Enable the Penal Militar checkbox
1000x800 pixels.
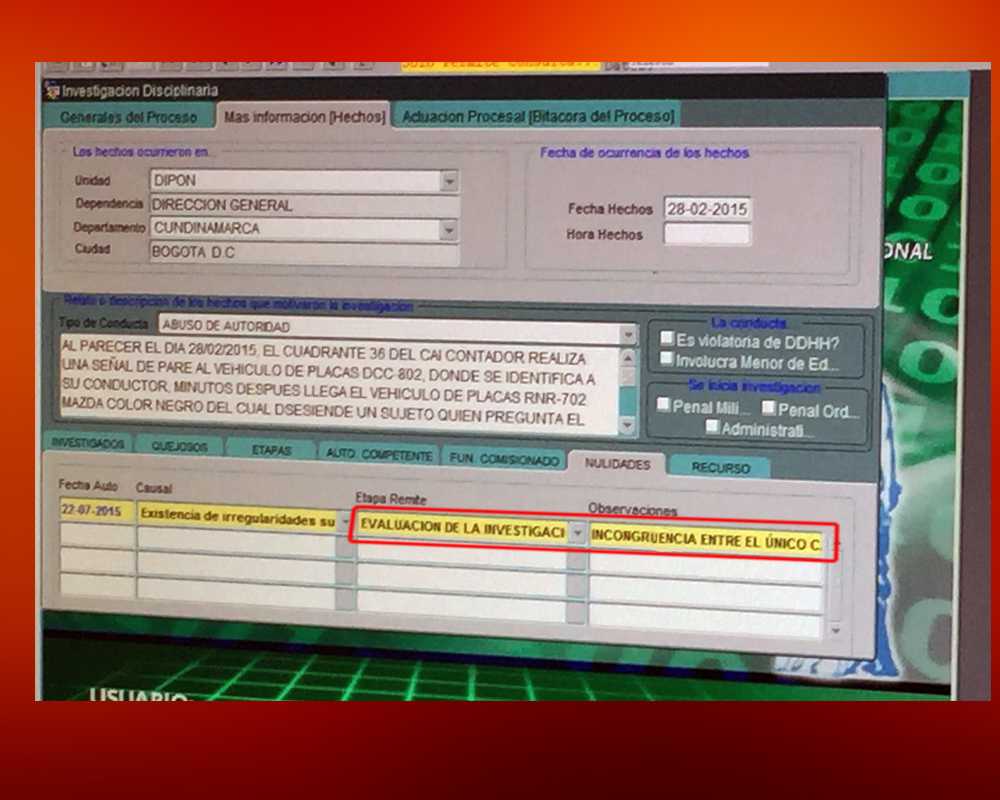point(663,406)
